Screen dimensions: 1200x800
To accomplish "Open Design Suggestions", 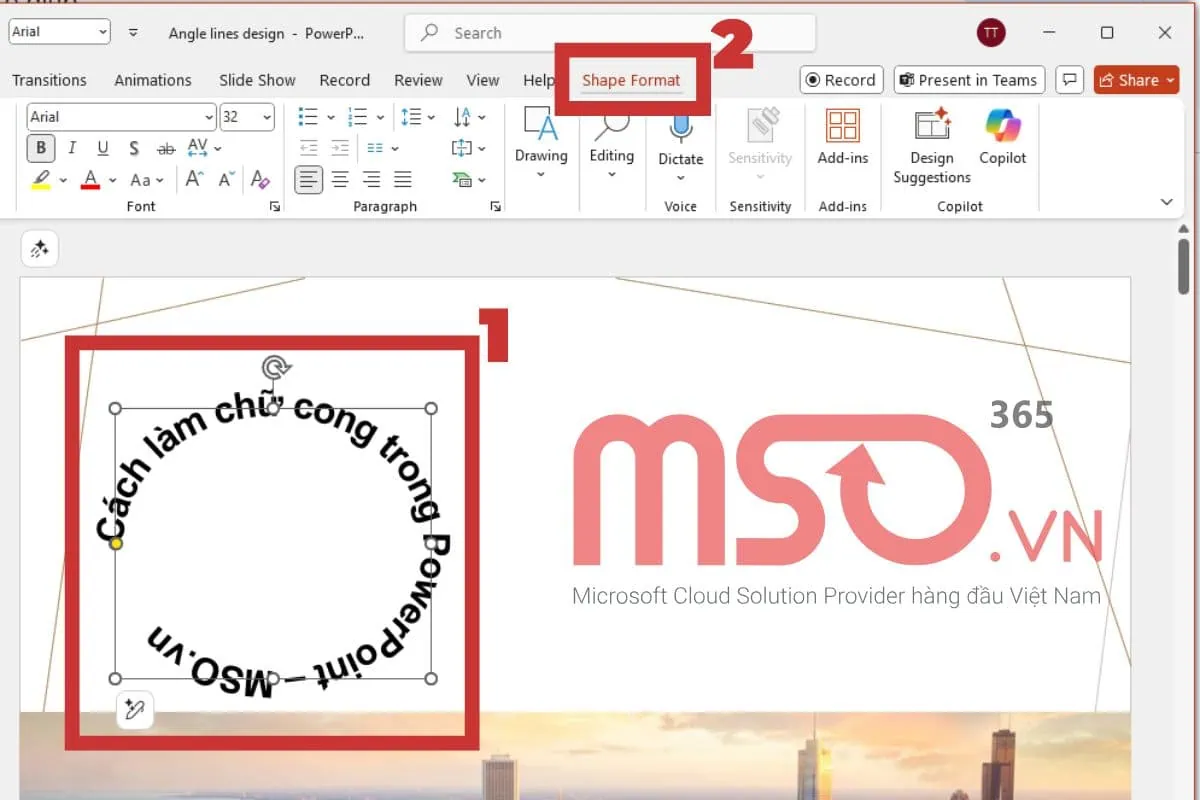I will [932, 145].
